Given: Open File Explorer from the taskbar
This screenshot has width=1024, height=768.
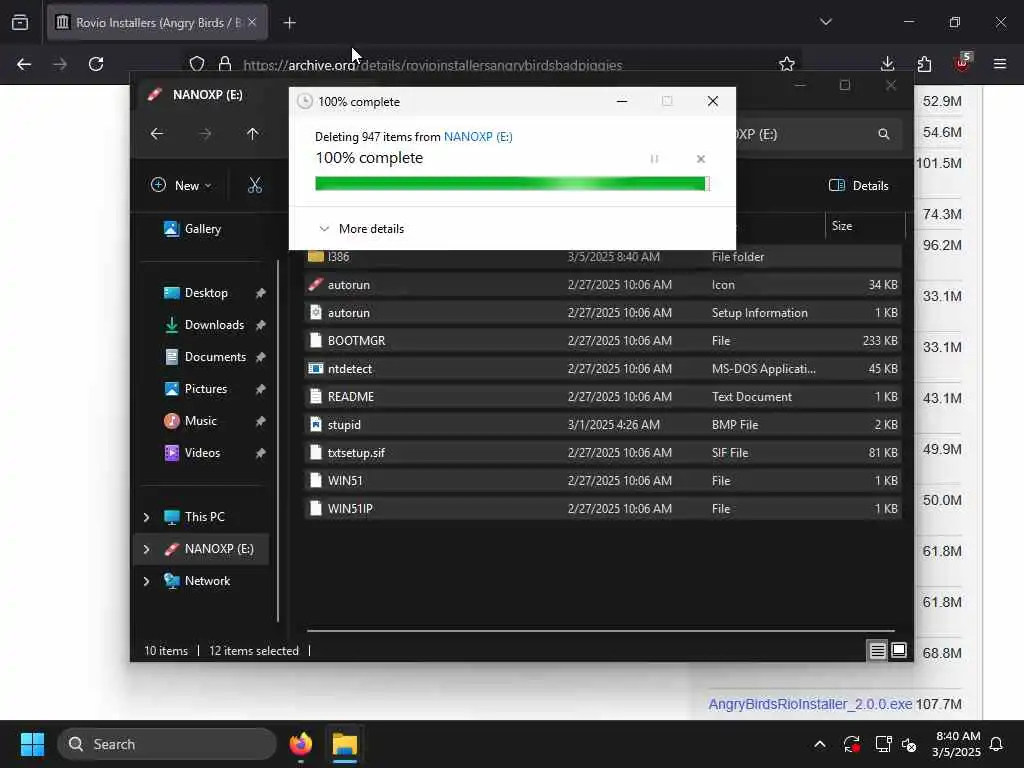Looking at the screenshot, I should (x=345, y=744).
